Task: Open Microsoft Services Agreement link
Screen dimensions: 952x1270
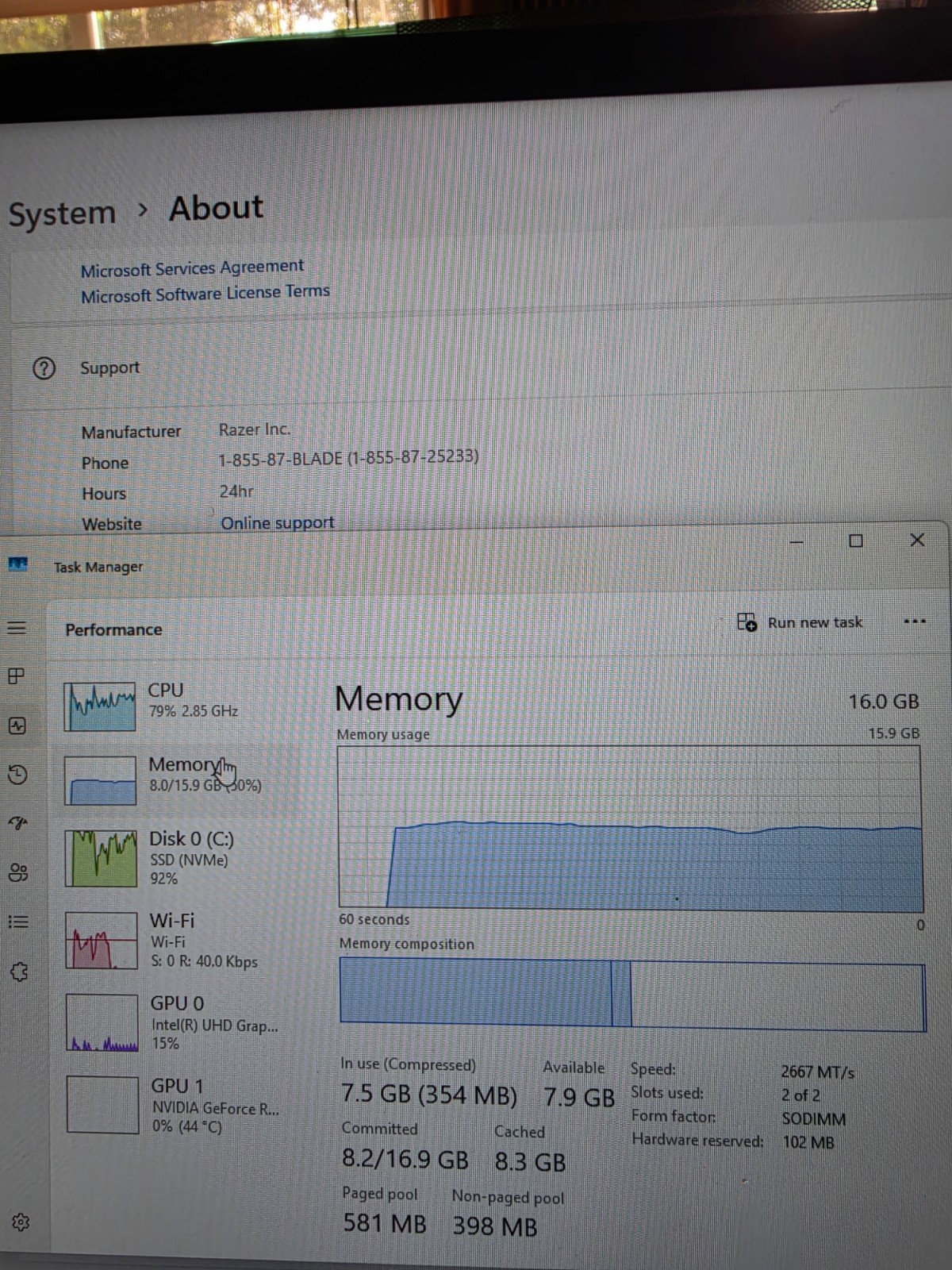Action: point(192,267)
